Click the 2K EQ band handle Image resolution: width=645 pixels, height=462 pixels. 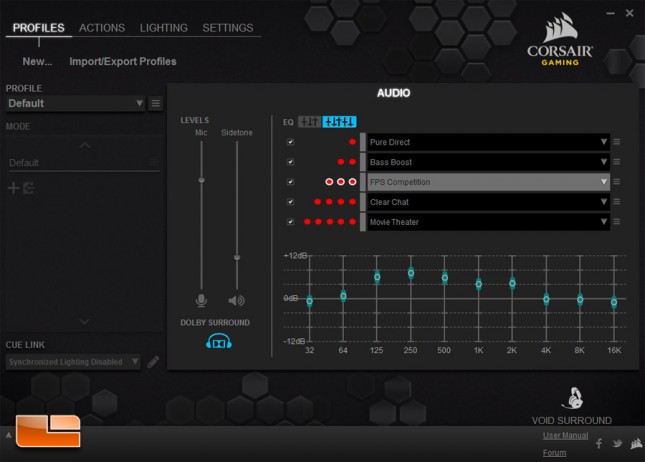512,283
